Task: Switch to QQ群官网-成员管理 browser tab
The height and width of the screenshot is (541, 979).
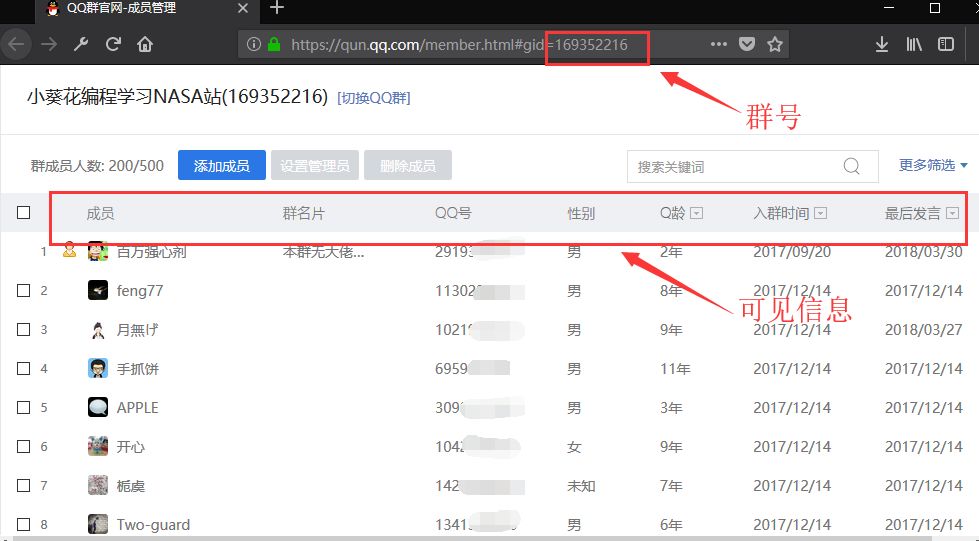Action: [x=145, y=9]
